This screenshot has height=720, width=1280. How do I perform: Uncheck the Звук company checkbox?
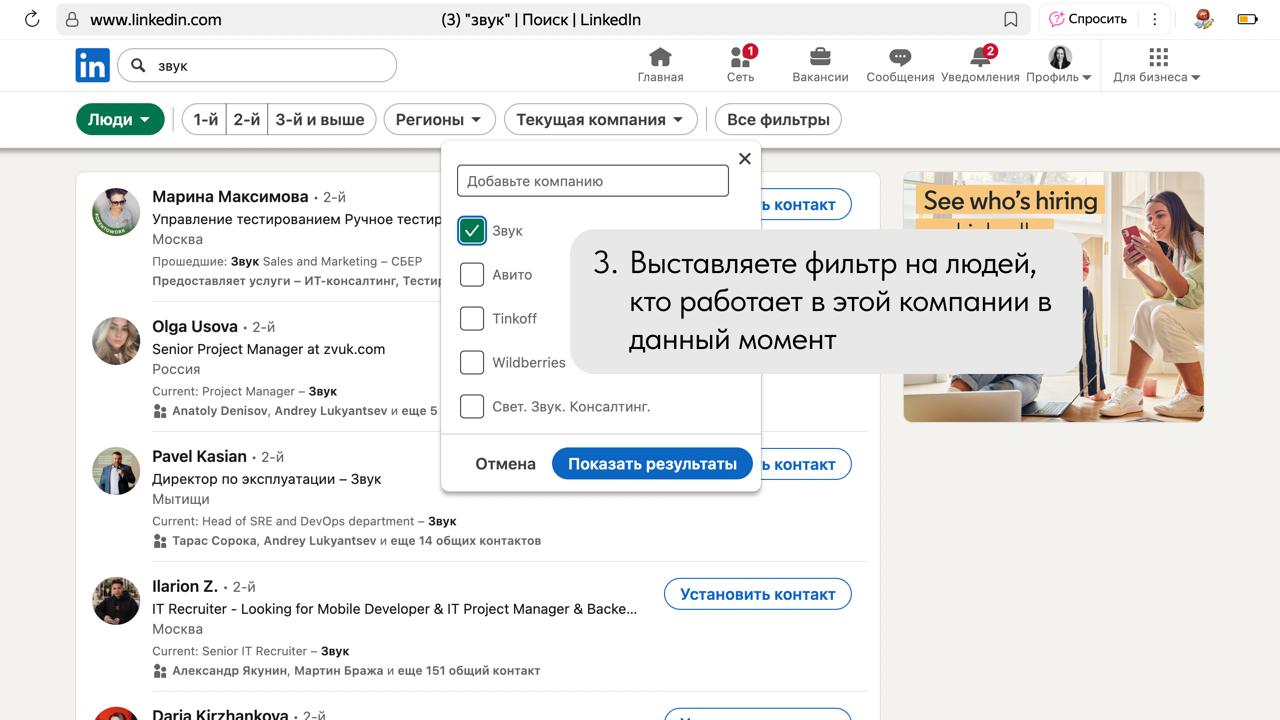click(x=472, y=231)
